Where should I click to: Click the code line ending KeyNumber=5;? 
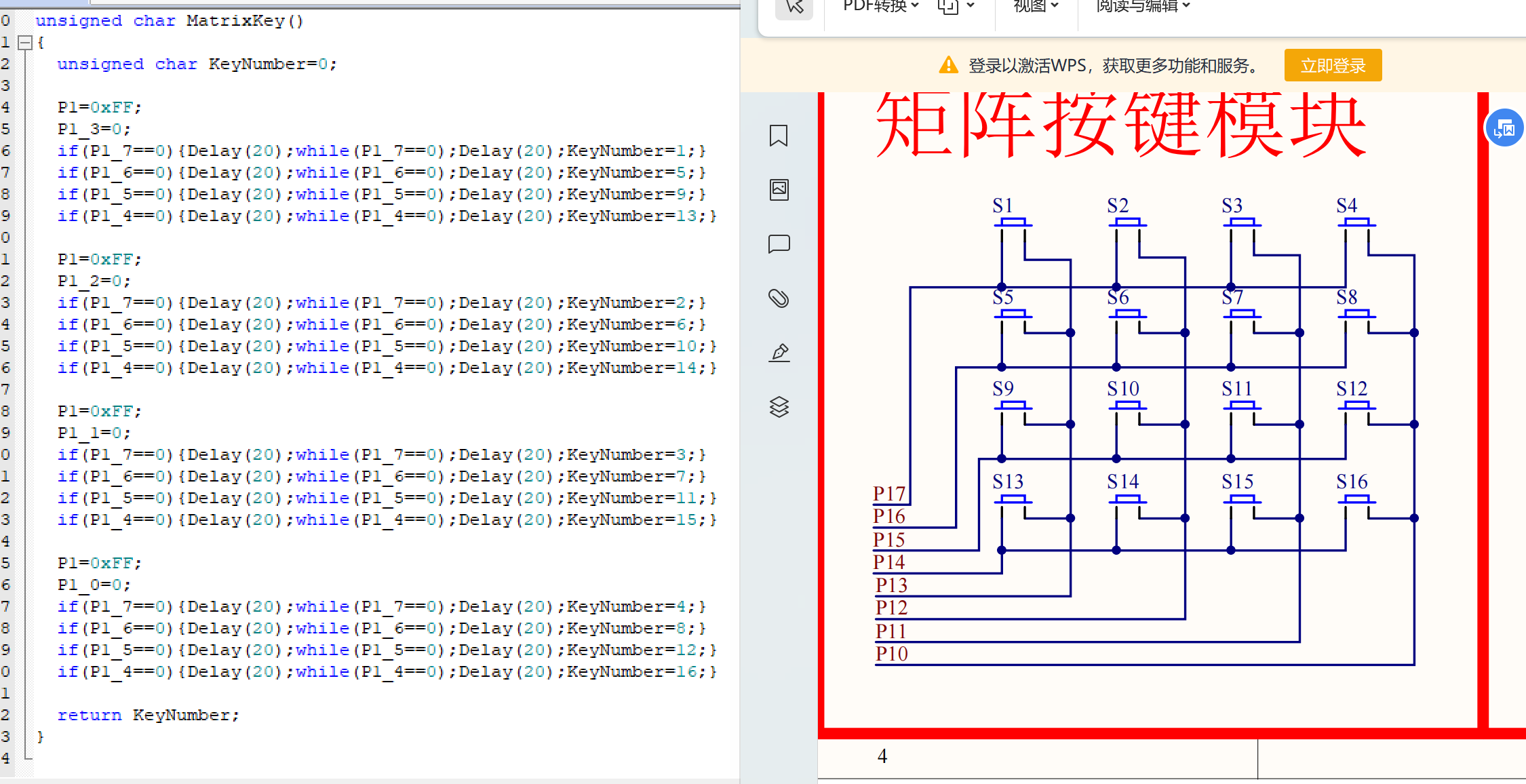click(382, 173)
